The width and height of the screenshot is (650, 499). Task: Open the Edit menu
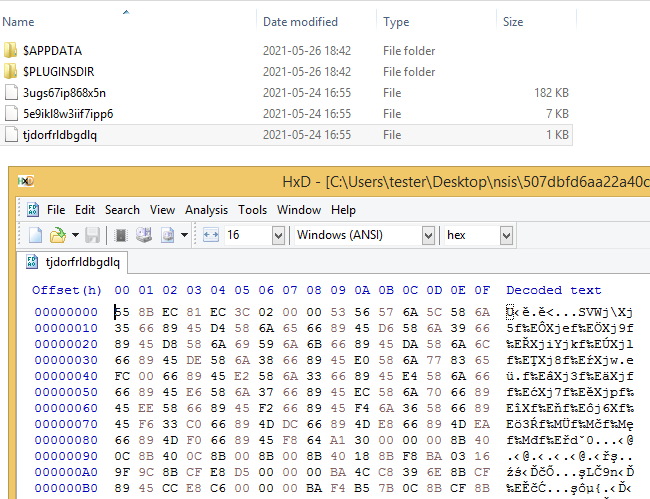85,210
